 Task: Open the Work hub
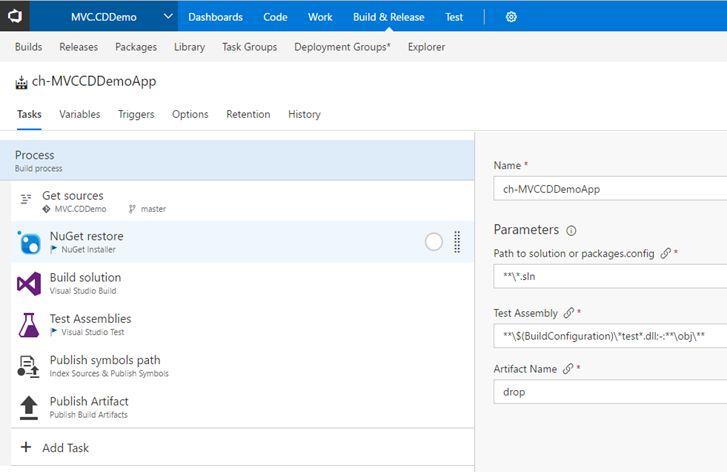click(x=320, y=17)
